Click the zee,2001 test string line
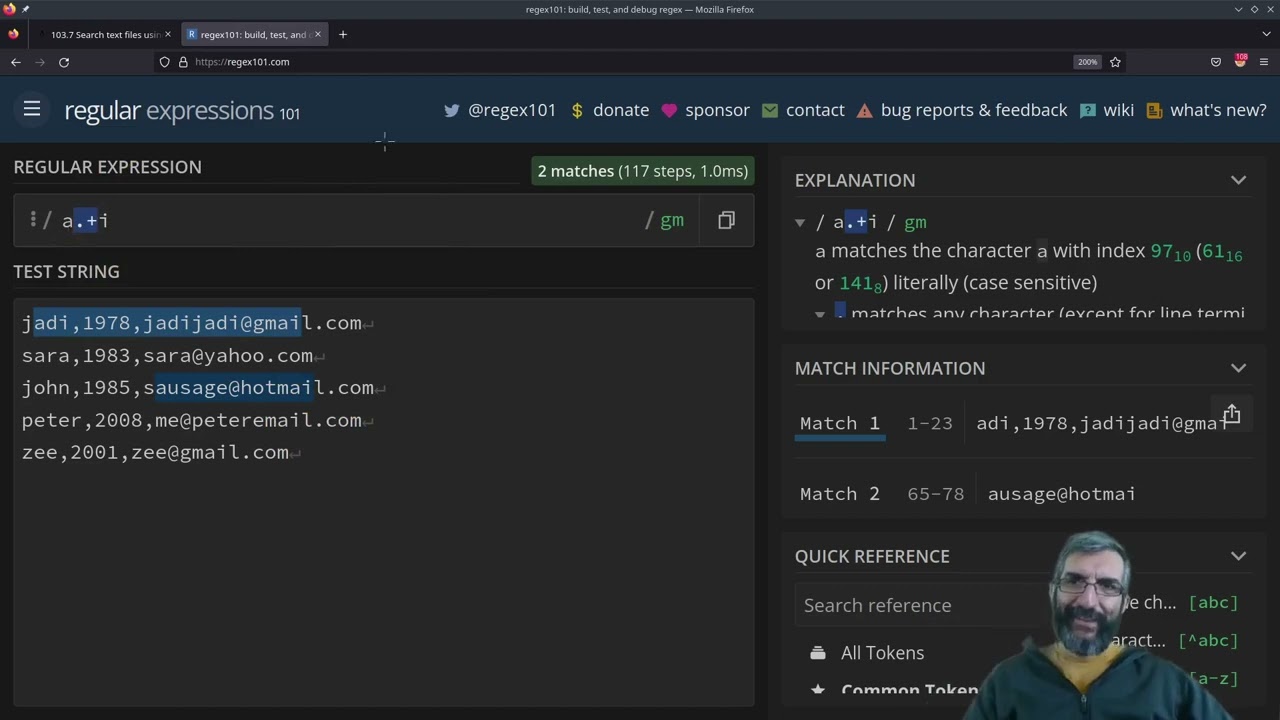1280x720 pixels. (x=155, y=453)
